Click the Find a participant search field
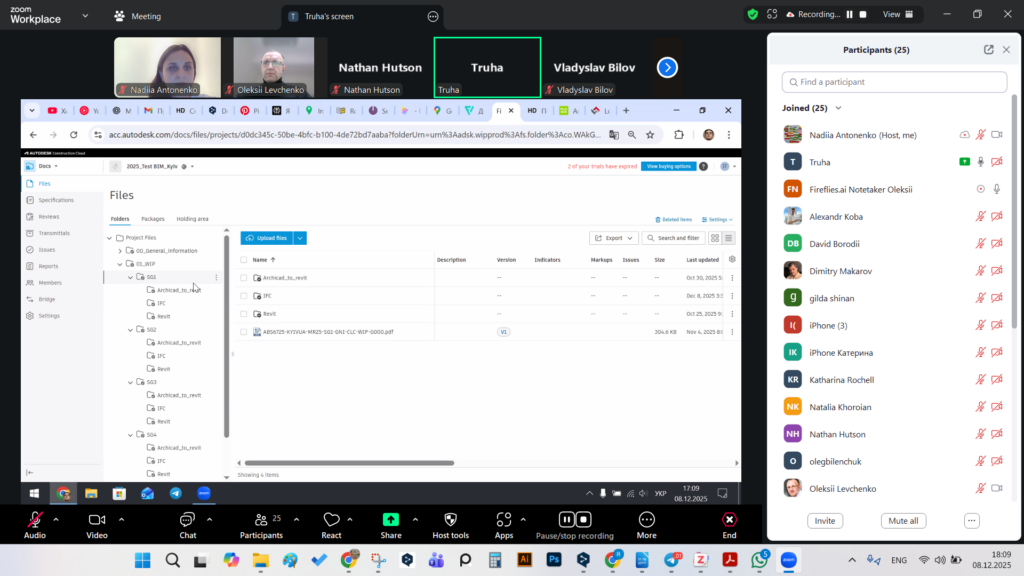 tap(894, 82)
